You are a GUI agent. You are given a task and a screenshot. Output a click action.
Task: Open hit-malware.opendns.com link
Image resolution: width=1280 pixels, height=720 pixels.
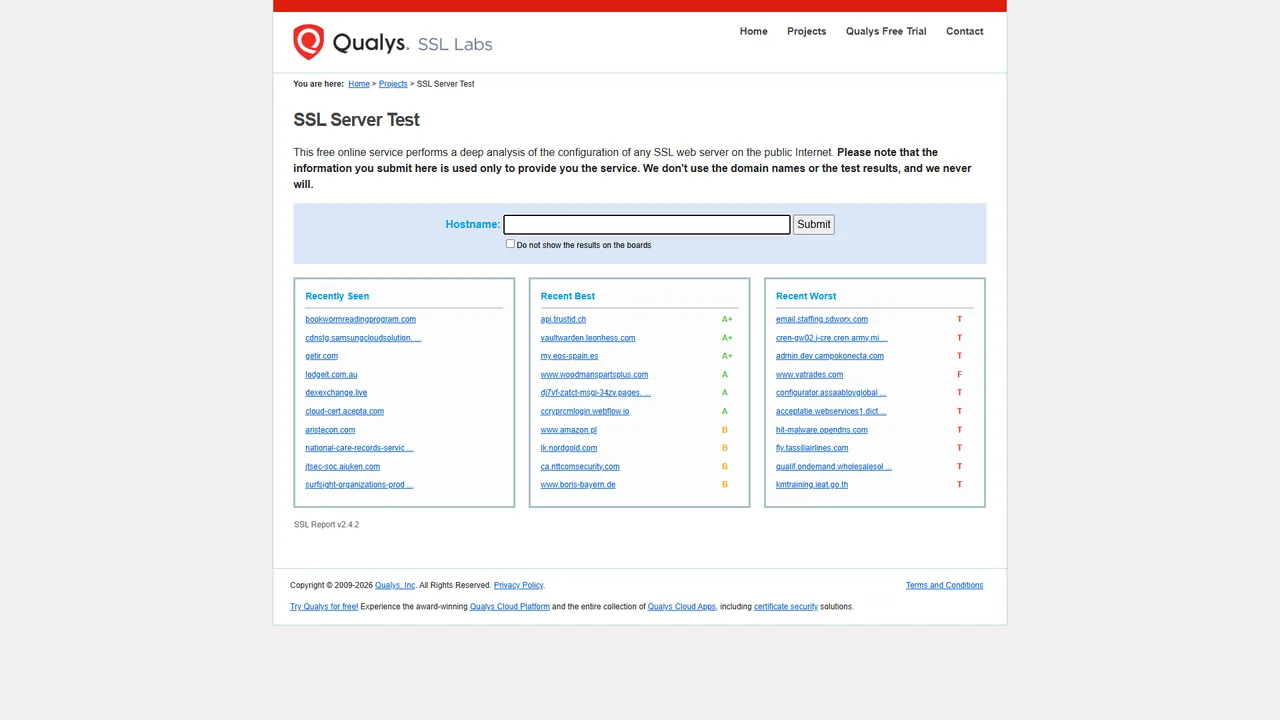tap(821, 430)
